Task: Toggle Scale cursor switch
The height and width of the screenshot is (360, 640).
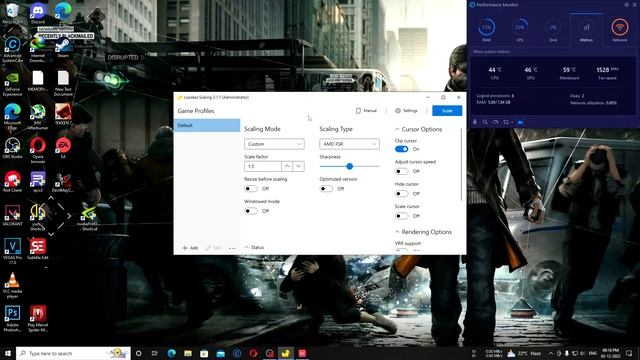Action: point(402,216)
